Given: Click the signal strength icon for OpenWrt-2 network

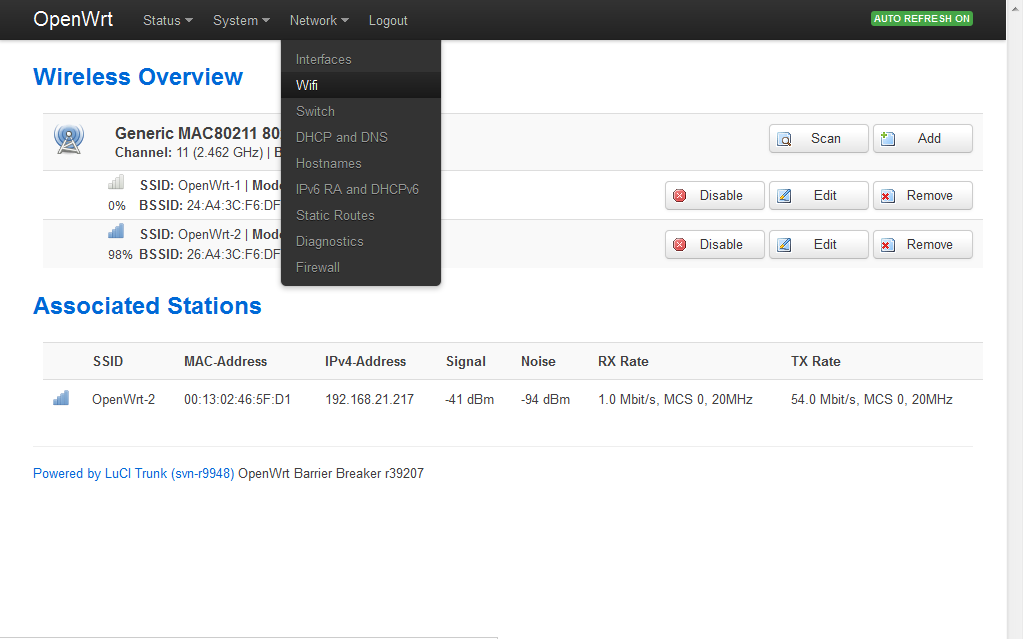Looking at the screenshot, I should click(116, 231).
